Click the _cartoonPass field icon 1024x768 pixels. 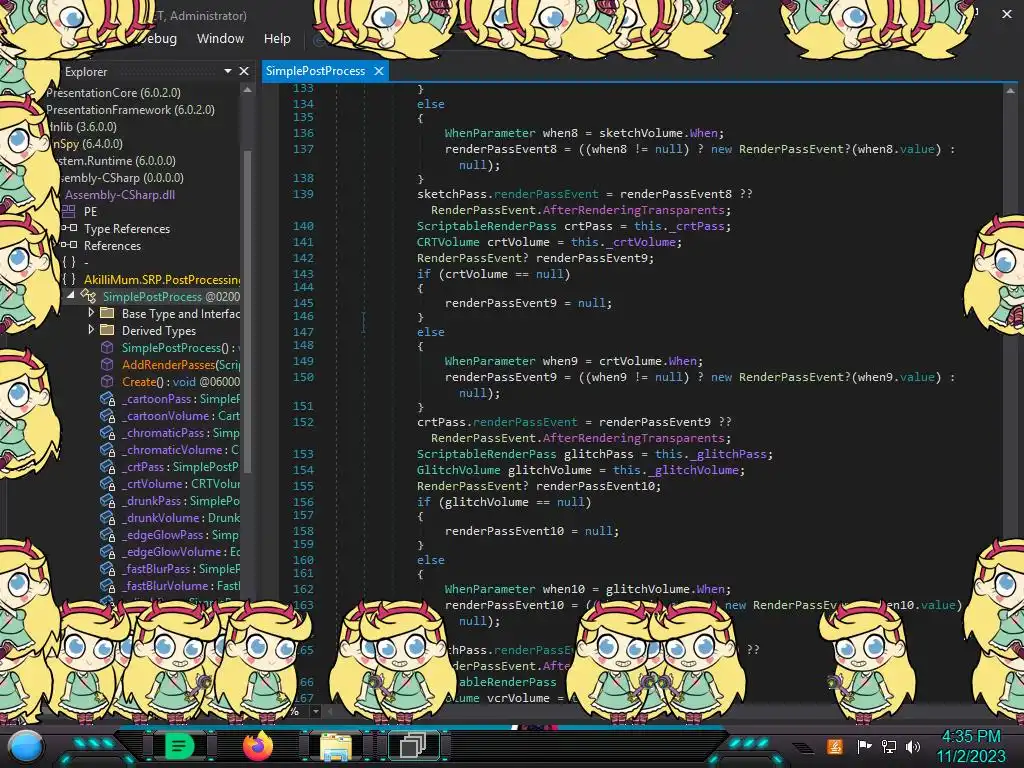(107, 398)
